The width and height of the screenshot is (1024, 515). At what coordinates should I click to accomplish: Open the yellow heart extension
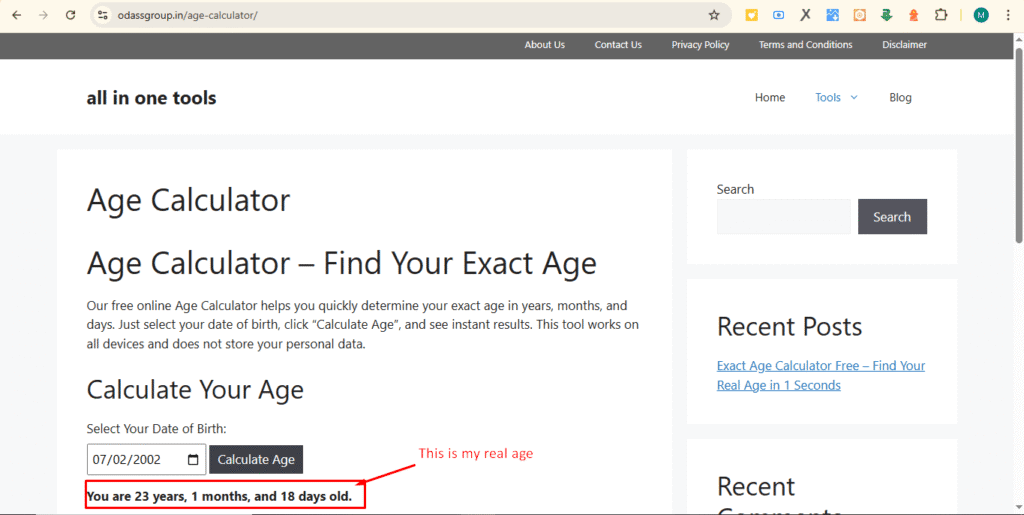[x=752, y=15]
